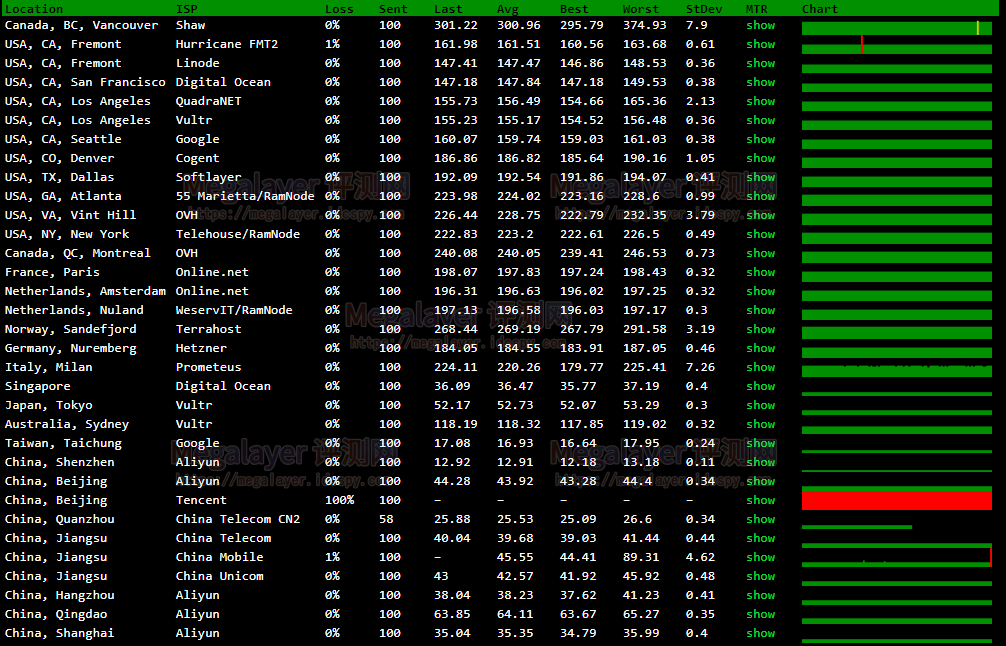Click the 58 sent value for Quanzhou
1006x646 pixels.
pyautogui.click(x=386, y=519)
